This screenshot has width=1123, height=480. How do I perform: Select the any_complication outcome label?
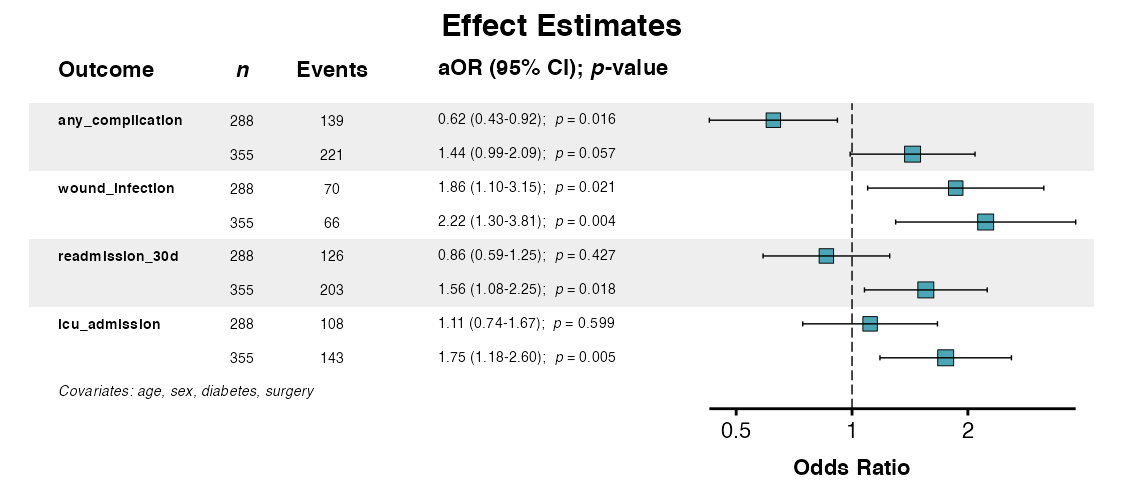[x=120, y=120]
